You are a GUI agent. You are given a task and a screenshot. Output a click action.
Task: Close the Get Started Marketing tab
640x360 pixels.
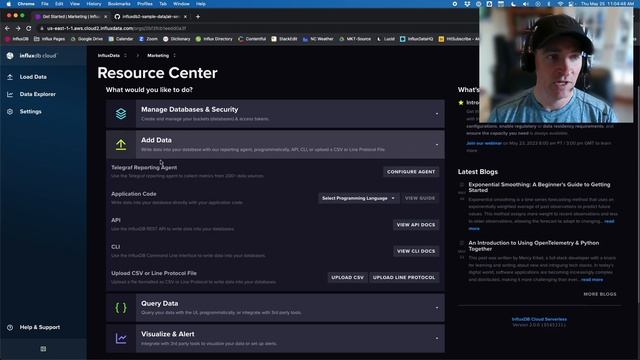[105, 17]
